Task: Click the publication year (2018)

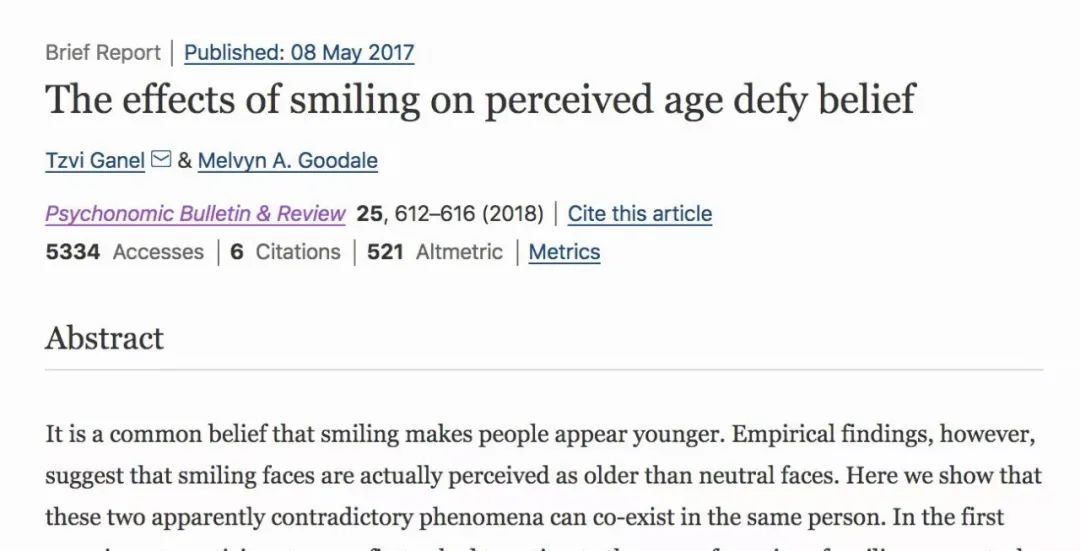Action: 512,214
